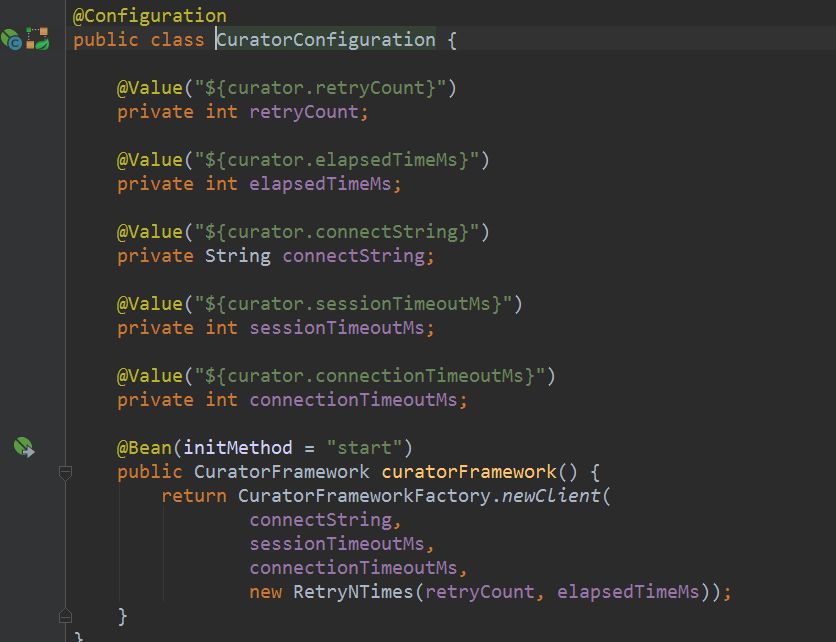Click the retryCount field declaration
836x642 pixels.
point(304,112)
